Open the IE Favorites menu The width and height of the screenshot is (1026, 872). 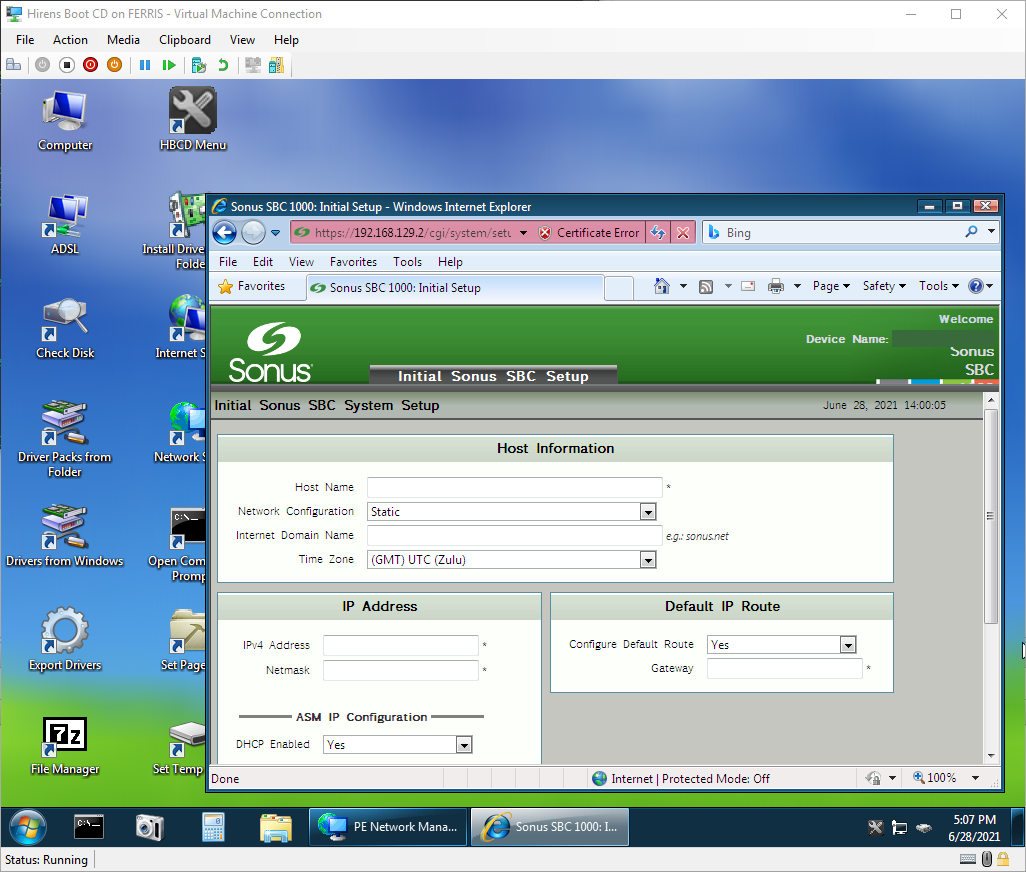353,262
